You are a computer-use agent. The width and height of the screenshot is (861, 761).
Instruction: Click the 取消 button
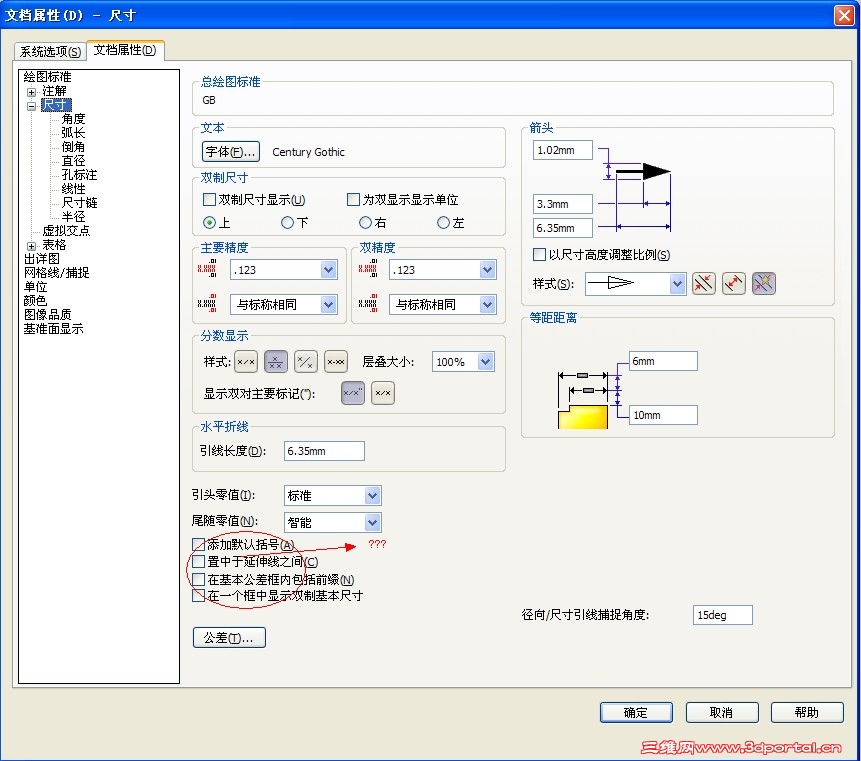722,712
